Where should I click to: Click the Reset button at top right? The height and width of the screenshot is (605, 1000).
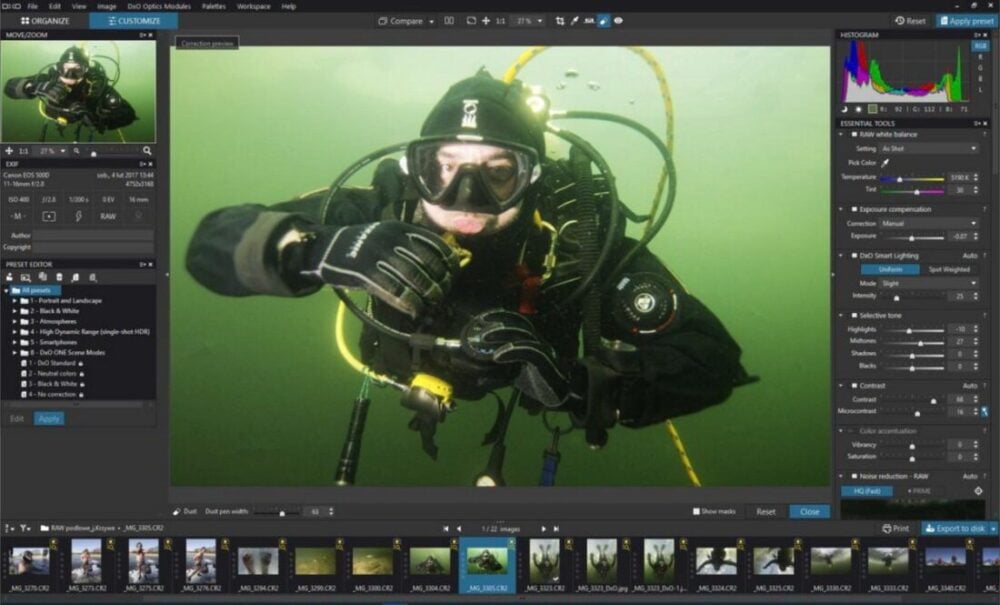pyautogui.click(x=910, y=21)
